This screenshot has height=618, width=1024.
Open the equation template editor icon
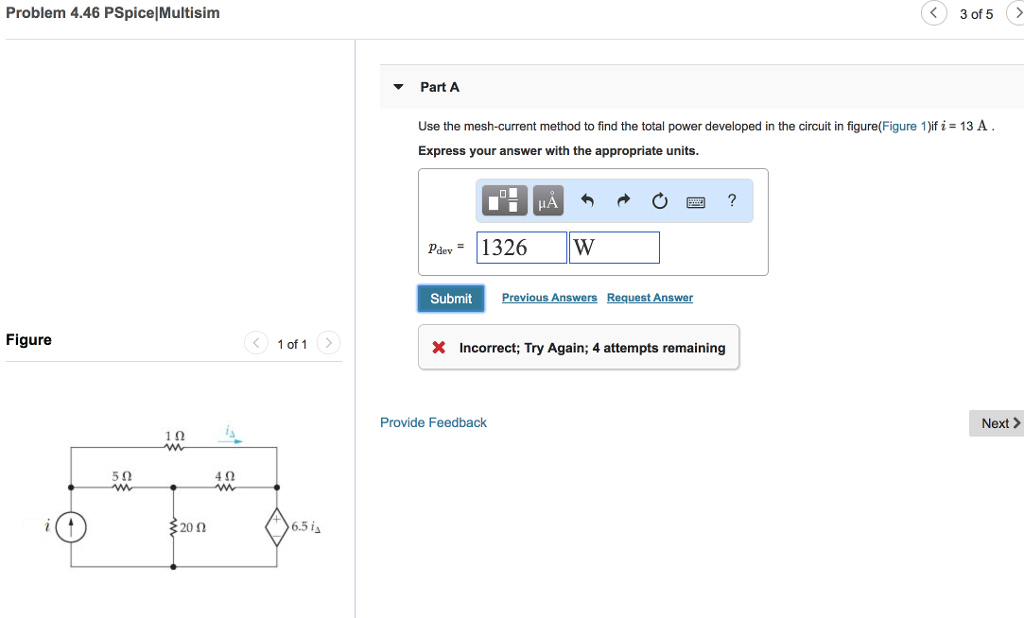click(504, 200)
